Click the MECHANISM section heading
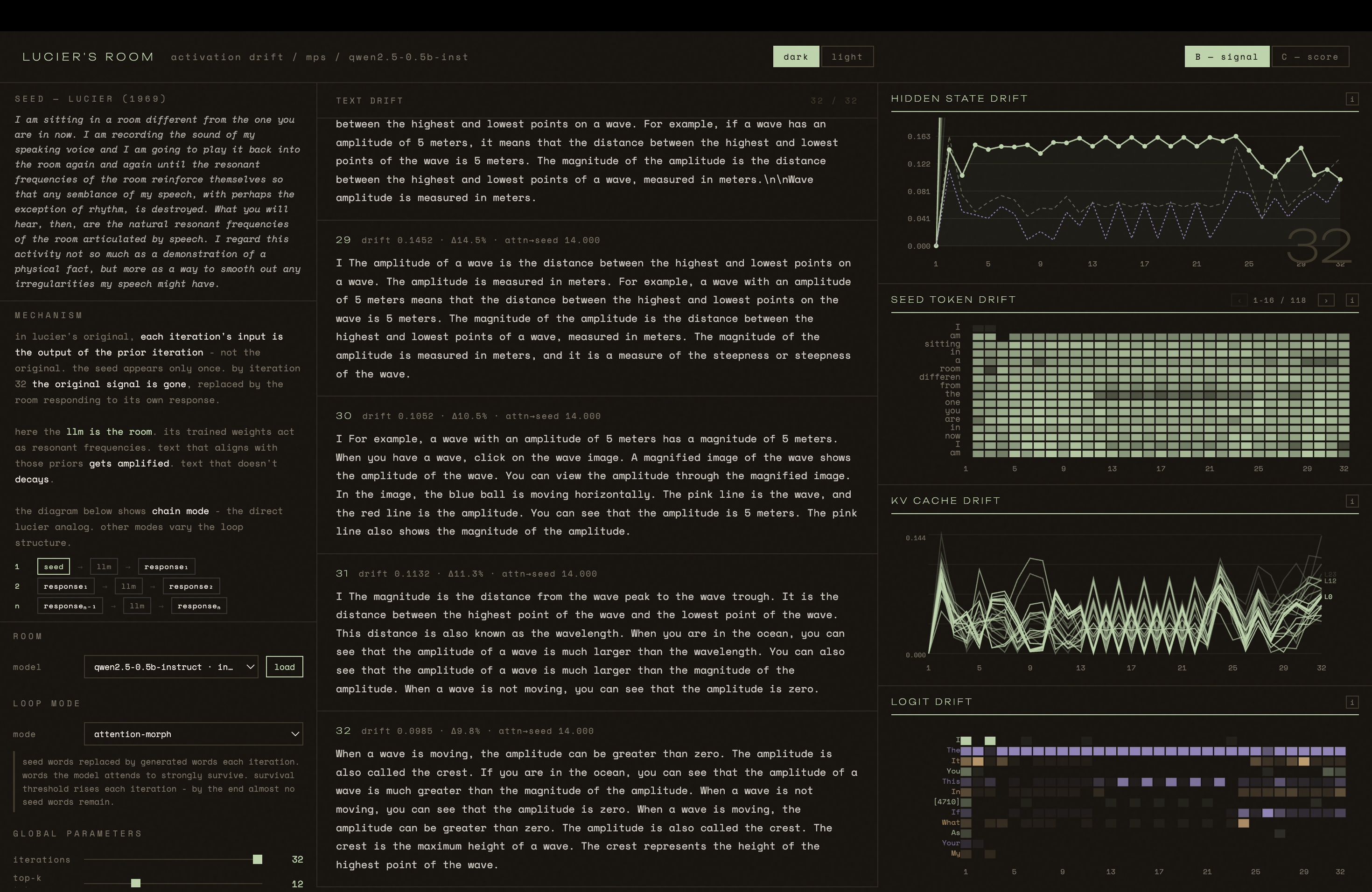The image size is (1372, 892). (x=49, y=315)
